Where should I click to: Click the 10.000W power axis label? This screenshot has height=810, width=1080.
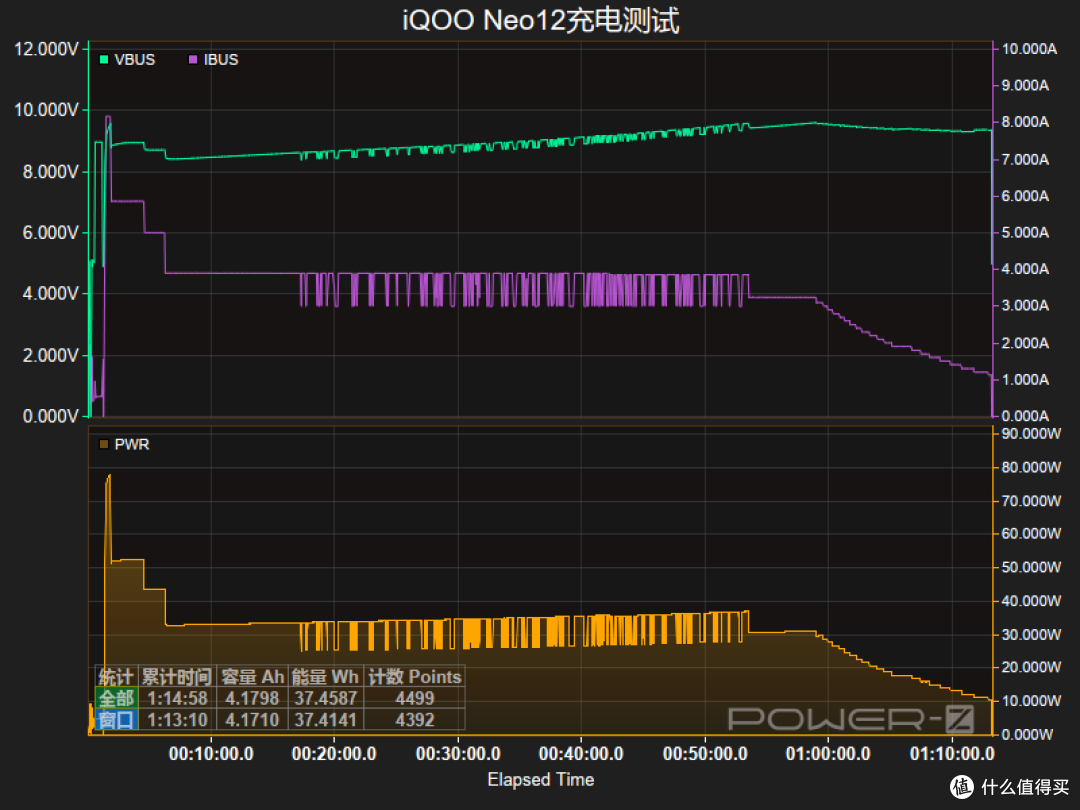coord(1031,701)
